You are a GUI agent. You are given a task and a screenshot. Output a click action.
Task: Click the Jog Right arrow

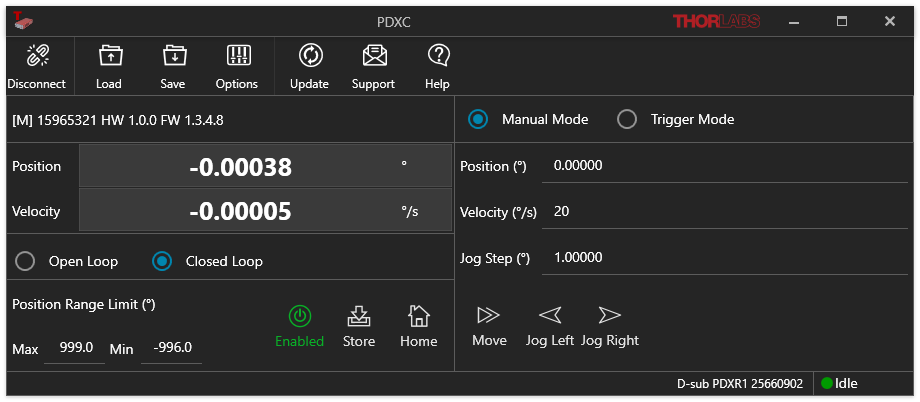click(x=610, y=315)
